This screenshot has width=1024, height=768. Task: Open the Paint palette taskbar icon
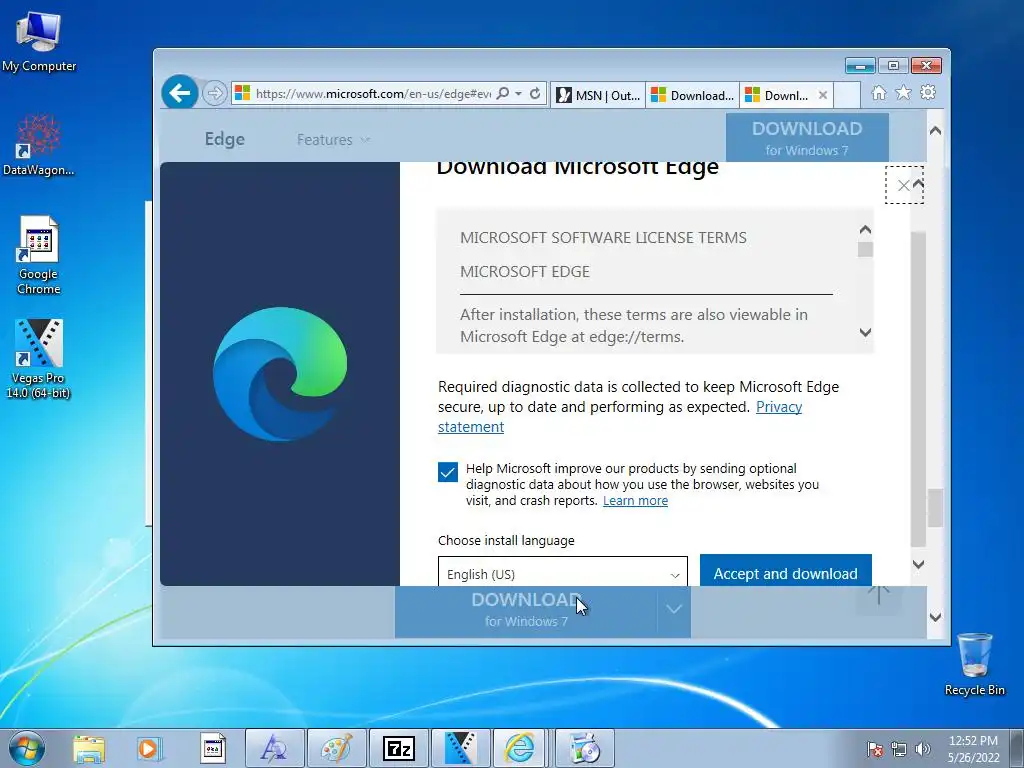point(337,748)
